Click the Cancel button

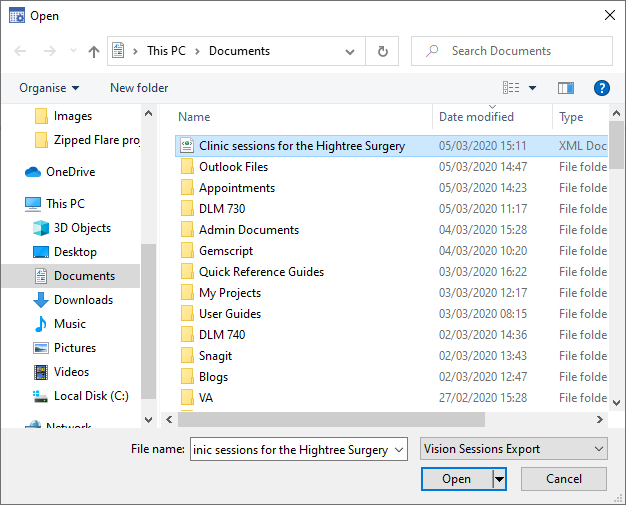point(564,479)
